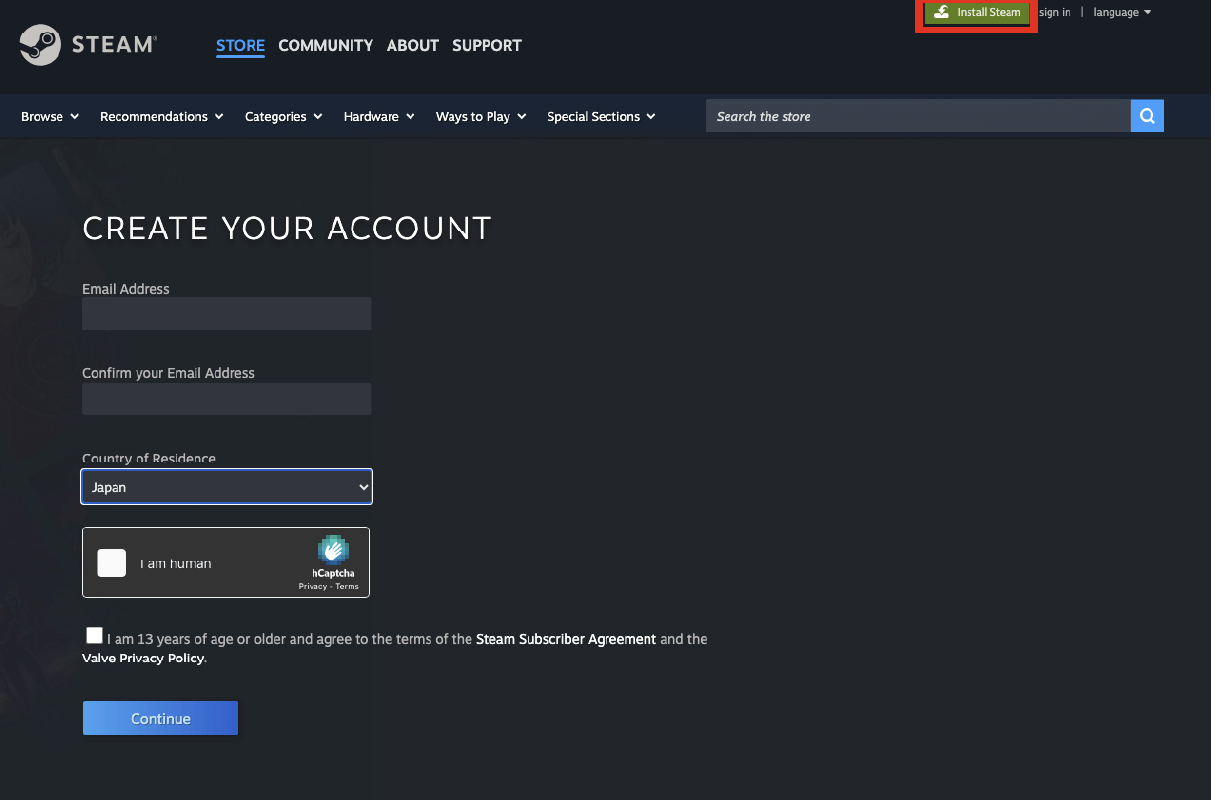
Task: Focus the Search the store field
Action: [x=918, y=117]
